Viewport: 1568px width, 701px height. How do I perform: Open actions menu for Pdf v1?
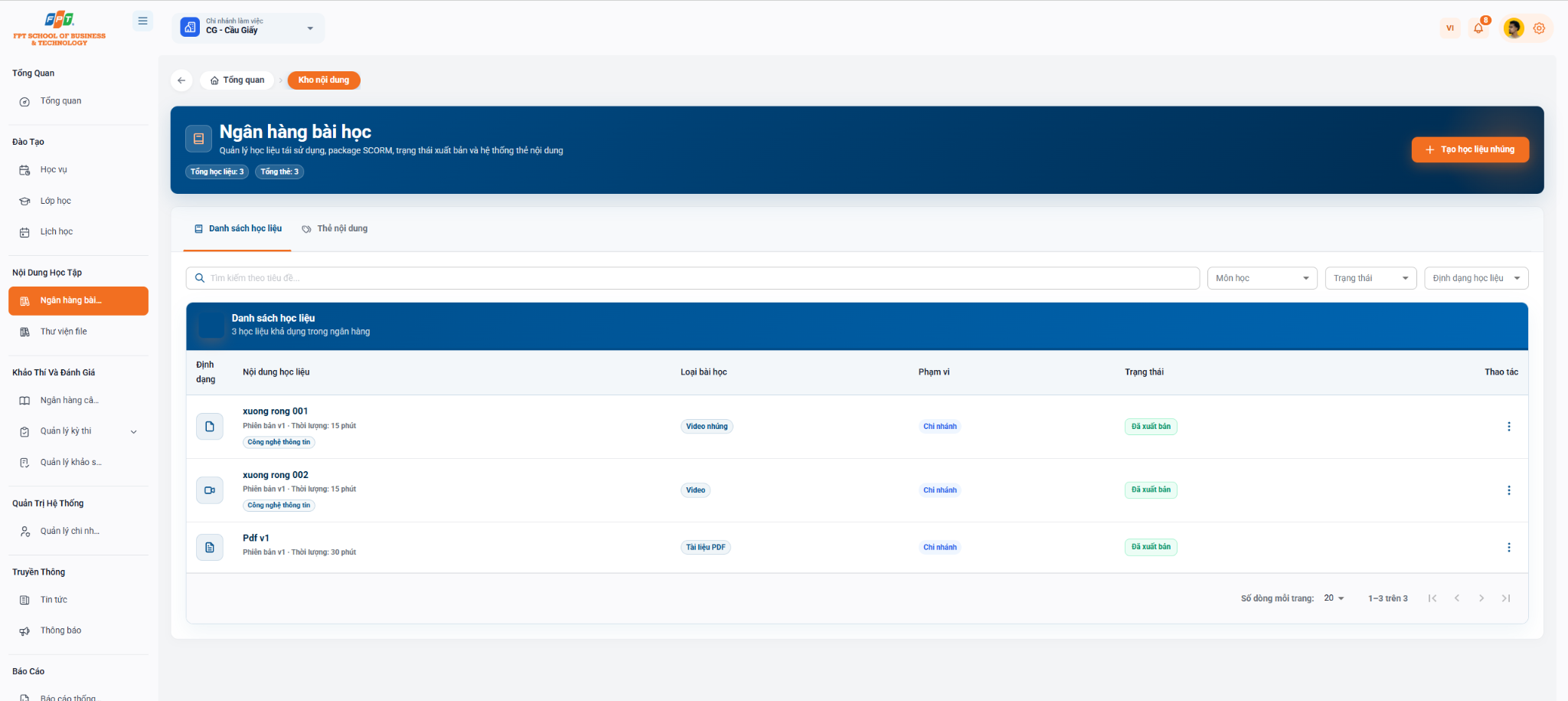[x=1508, y=548]
